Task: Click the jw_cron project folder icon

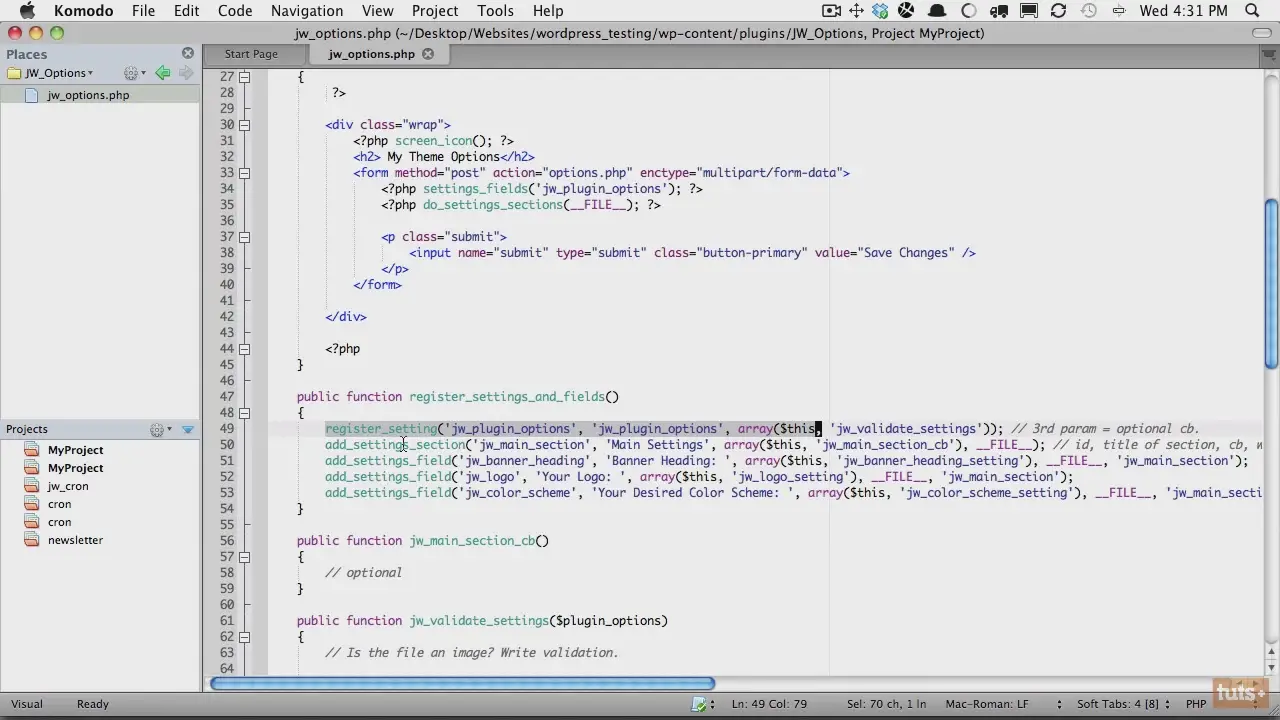Action: click(x=31, y=486)
